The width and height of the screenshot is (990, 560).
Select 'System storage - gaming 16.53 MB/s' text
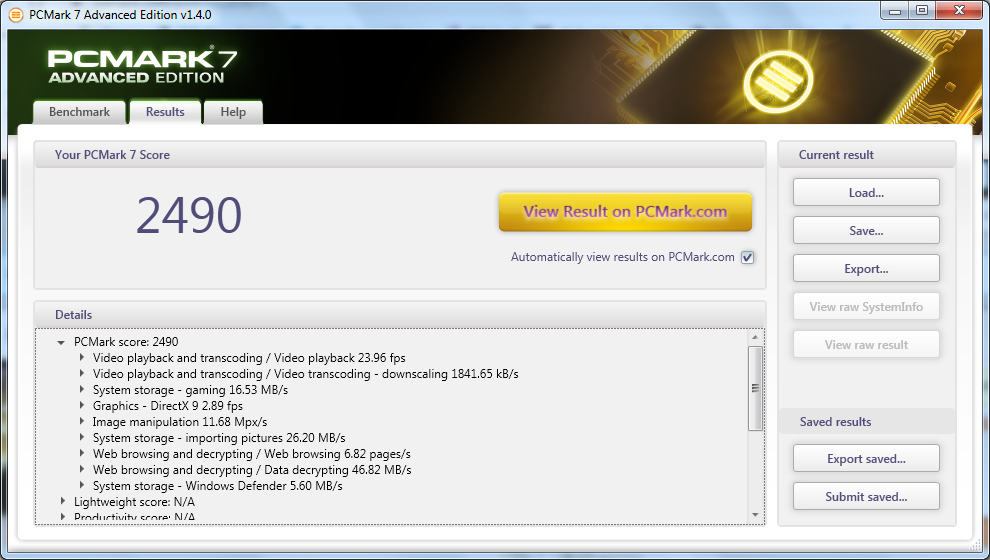pos(190,390)
